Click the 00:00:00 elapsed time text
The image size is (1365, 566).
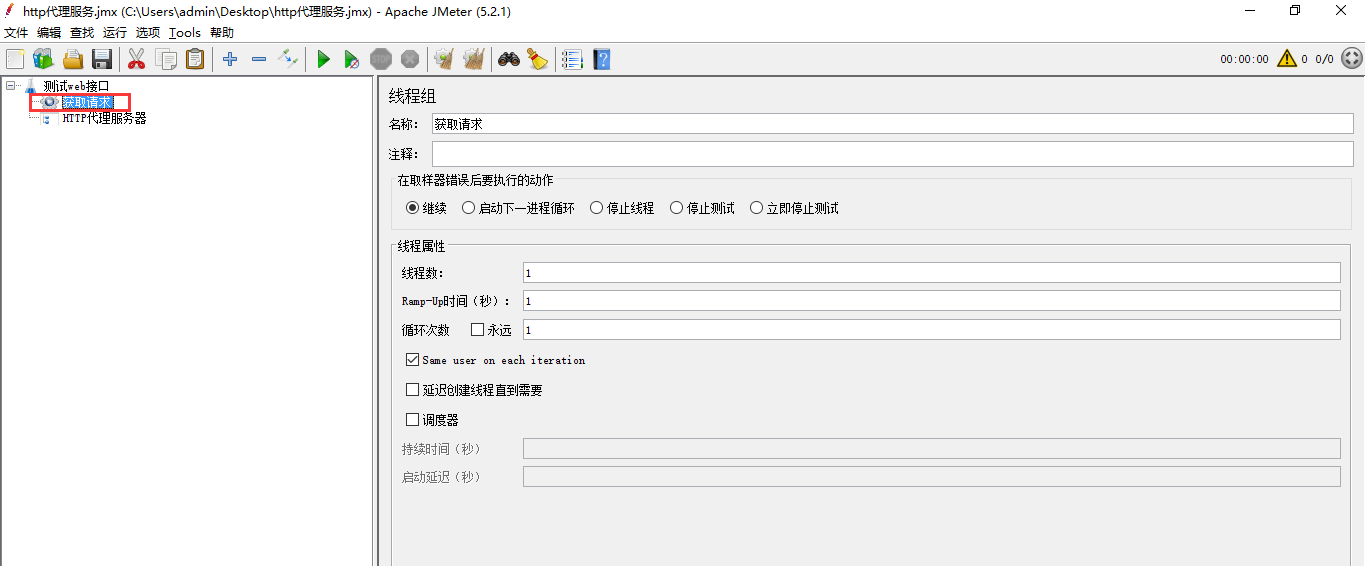[x=1244, y=59]
